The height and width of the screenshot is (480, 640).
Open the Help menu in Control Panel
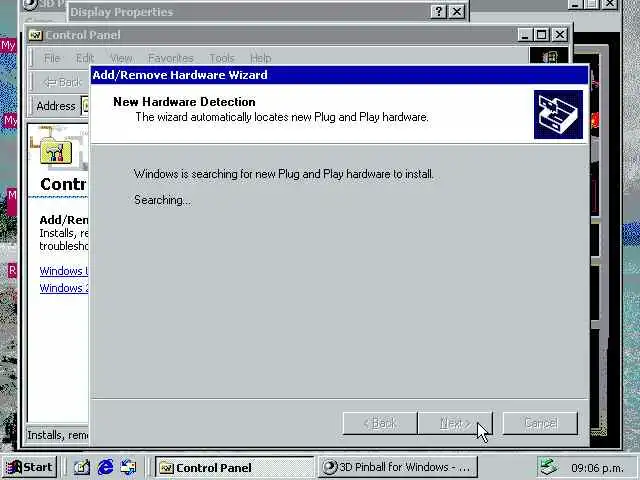[x=260, y=58]
